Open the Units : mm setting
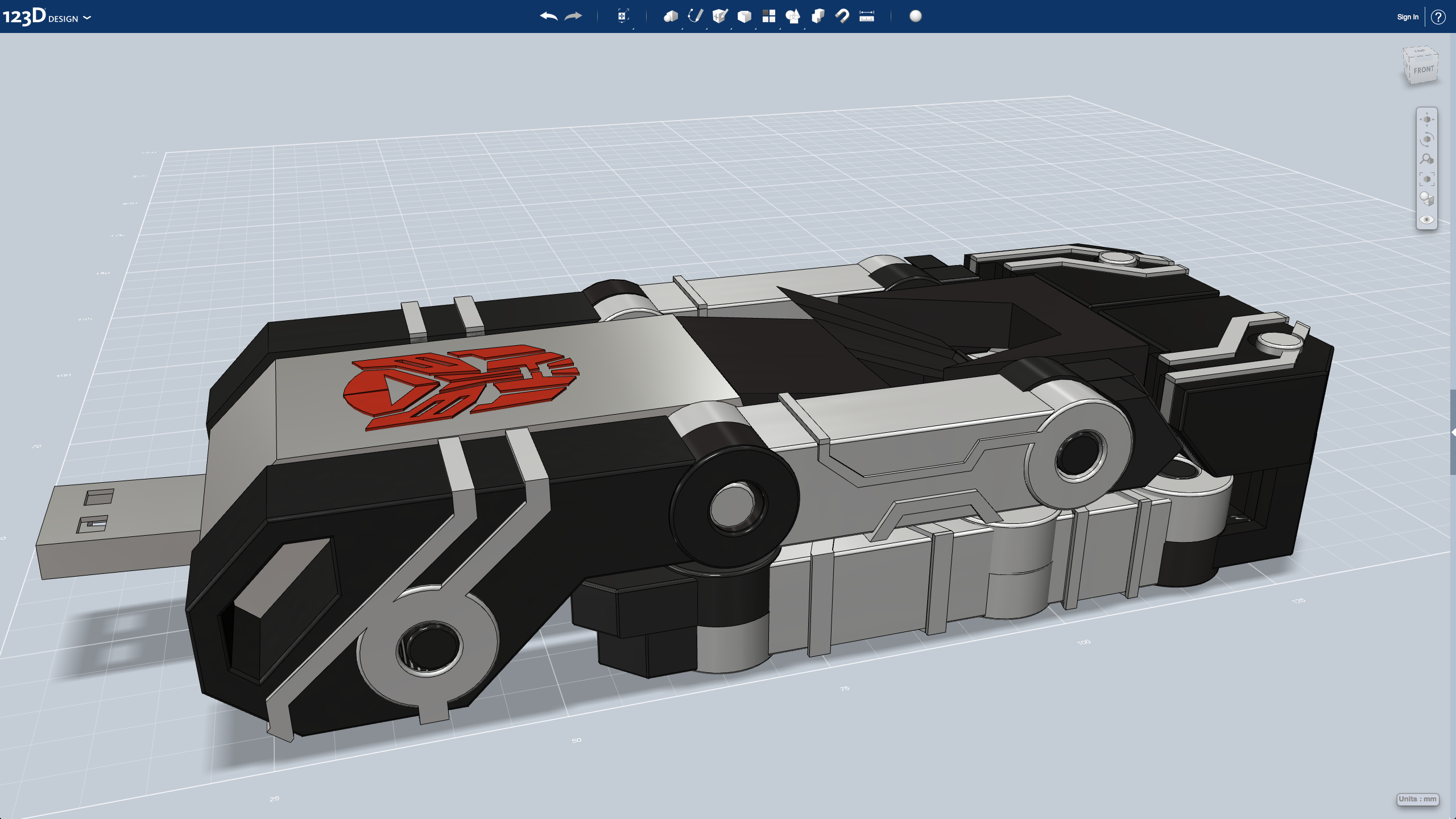Image resolution: width=1456 pixels, height=819 pixels. pos(1417,799)
